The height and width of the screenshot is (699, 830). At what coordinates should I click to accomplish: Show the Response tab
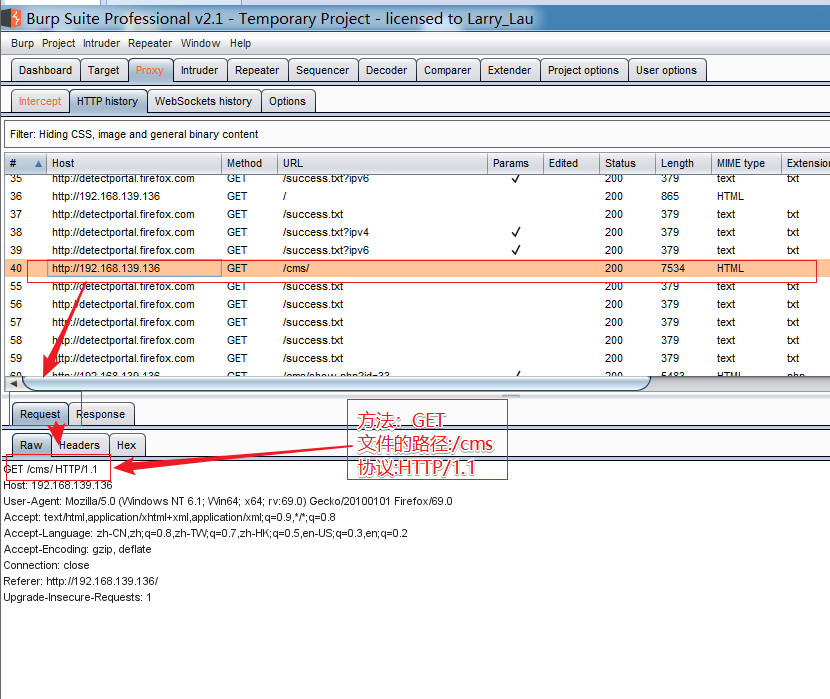101,414
